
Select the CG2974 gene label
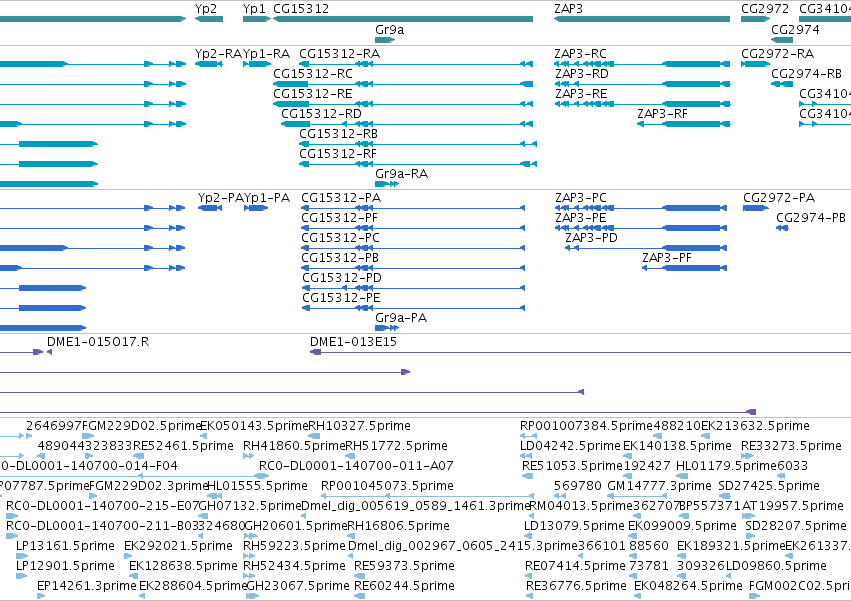795,30
